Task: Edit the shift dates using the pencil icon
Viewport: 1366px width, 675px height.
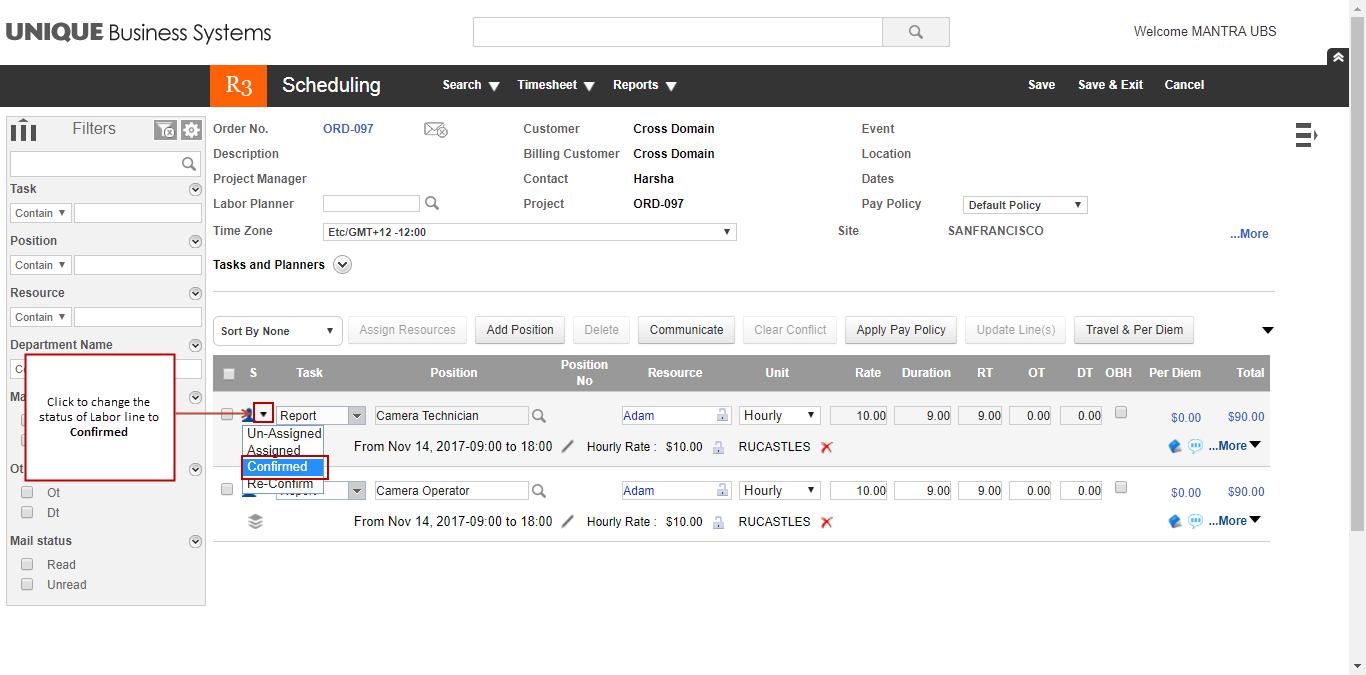Action: tap(567, 447)
